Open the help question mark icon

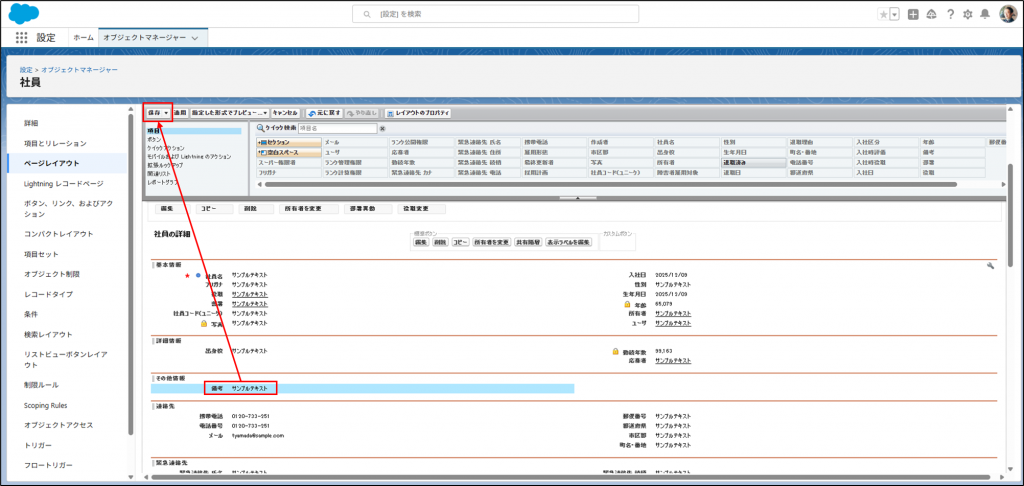[950, 14]
